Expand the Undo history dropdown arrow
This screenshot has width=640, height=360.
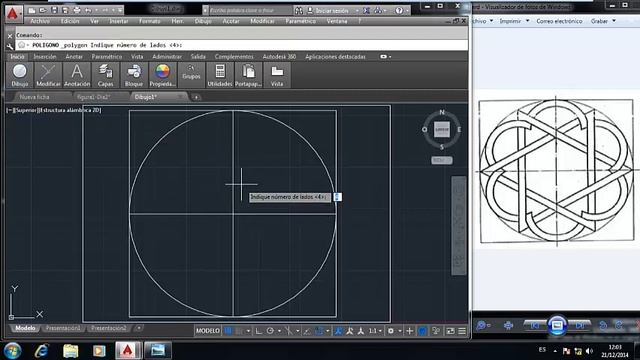[x=97, y=10]
